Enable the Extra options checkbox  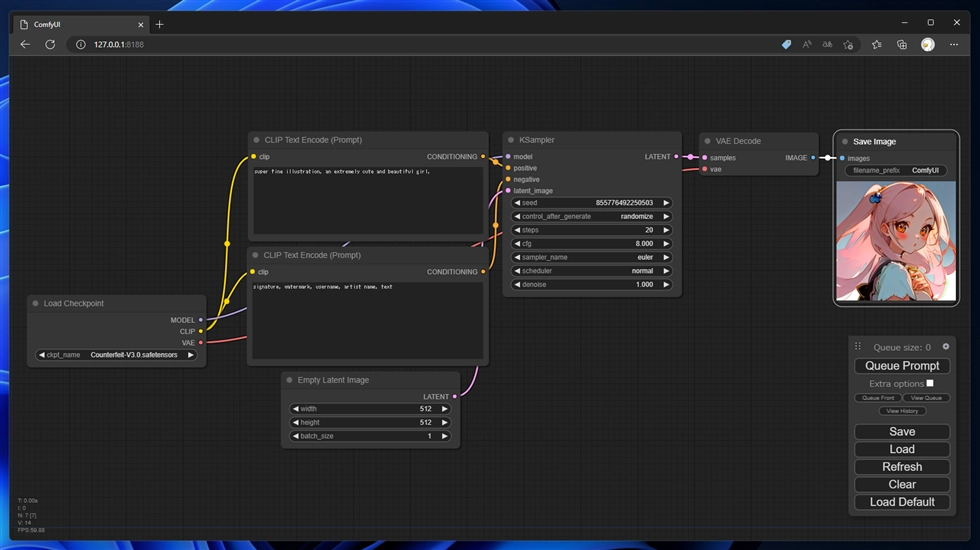[x=930, y=383]
